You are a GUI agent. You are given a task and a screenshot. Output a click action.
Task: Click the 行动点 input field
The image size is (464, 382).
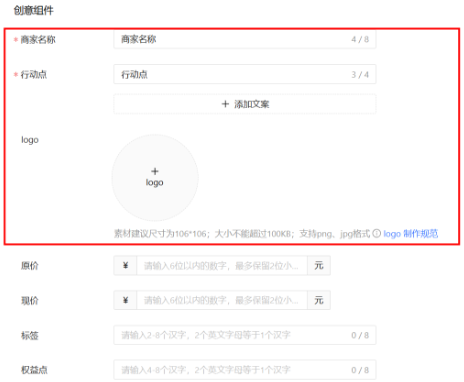[x=245, y=74]
